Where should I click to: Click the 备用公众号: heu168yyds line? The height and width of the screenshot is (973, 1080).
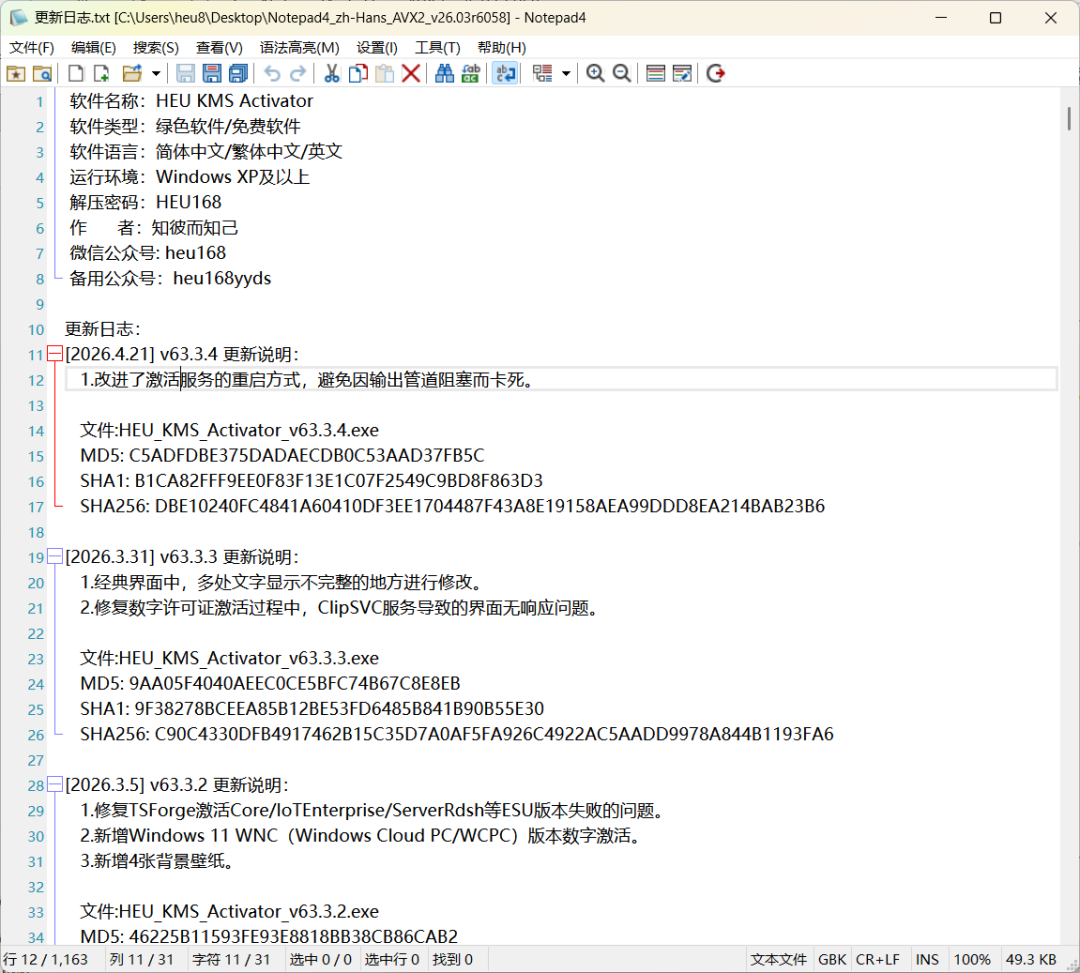[170, 278]
